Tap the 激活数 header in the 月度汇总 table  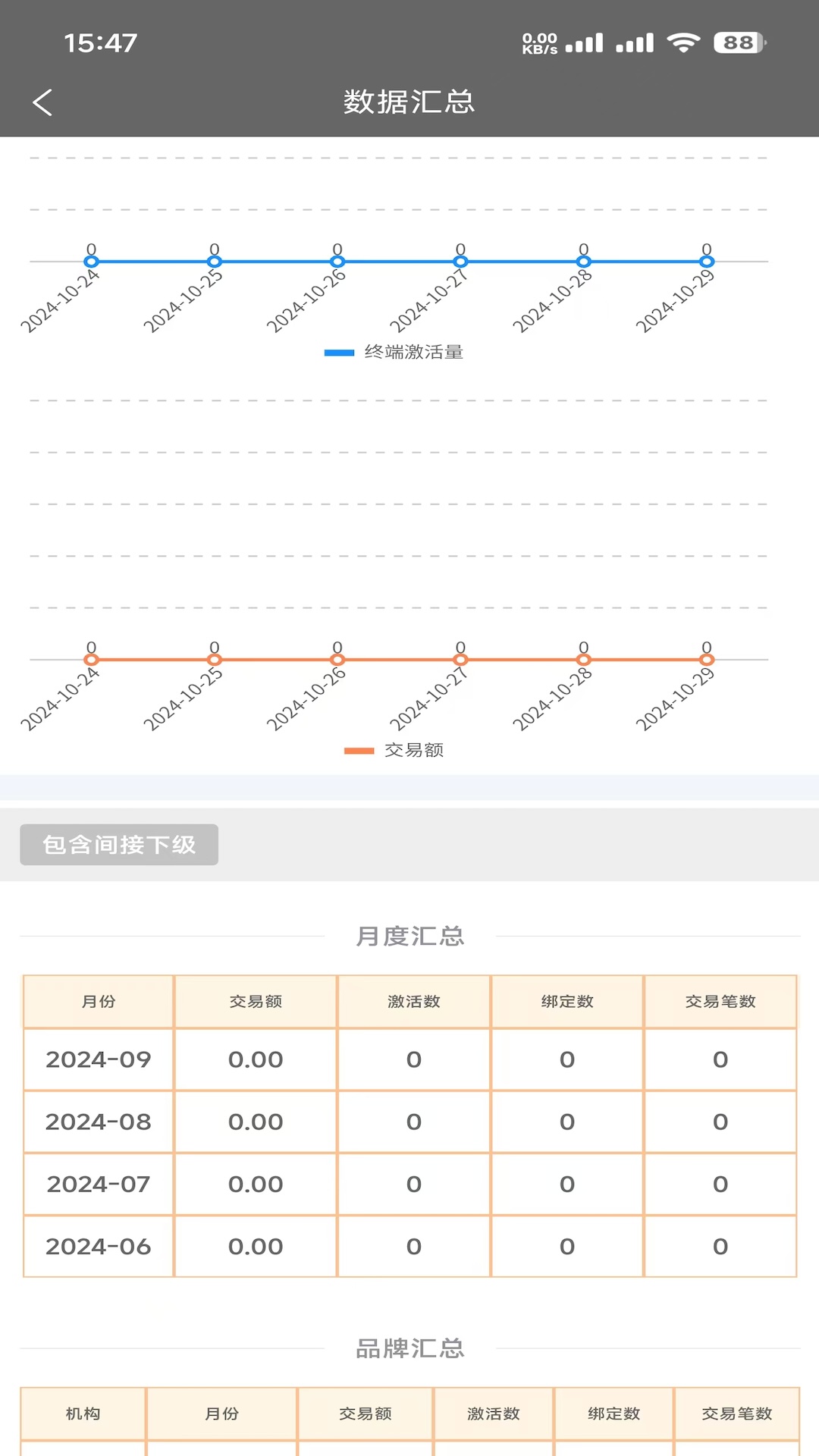[x=413, y=1002]
